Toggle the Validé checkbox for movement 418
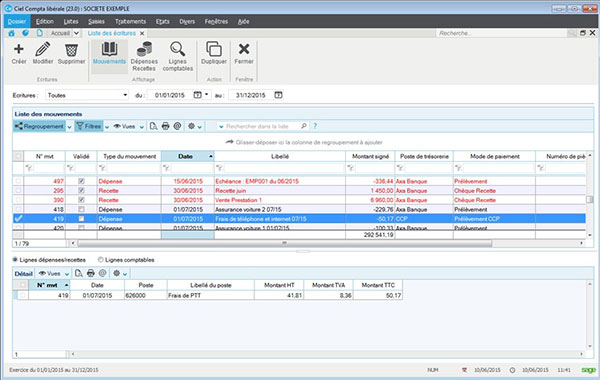Viewport: 600px width, 380px height. [x=81, y=209]
